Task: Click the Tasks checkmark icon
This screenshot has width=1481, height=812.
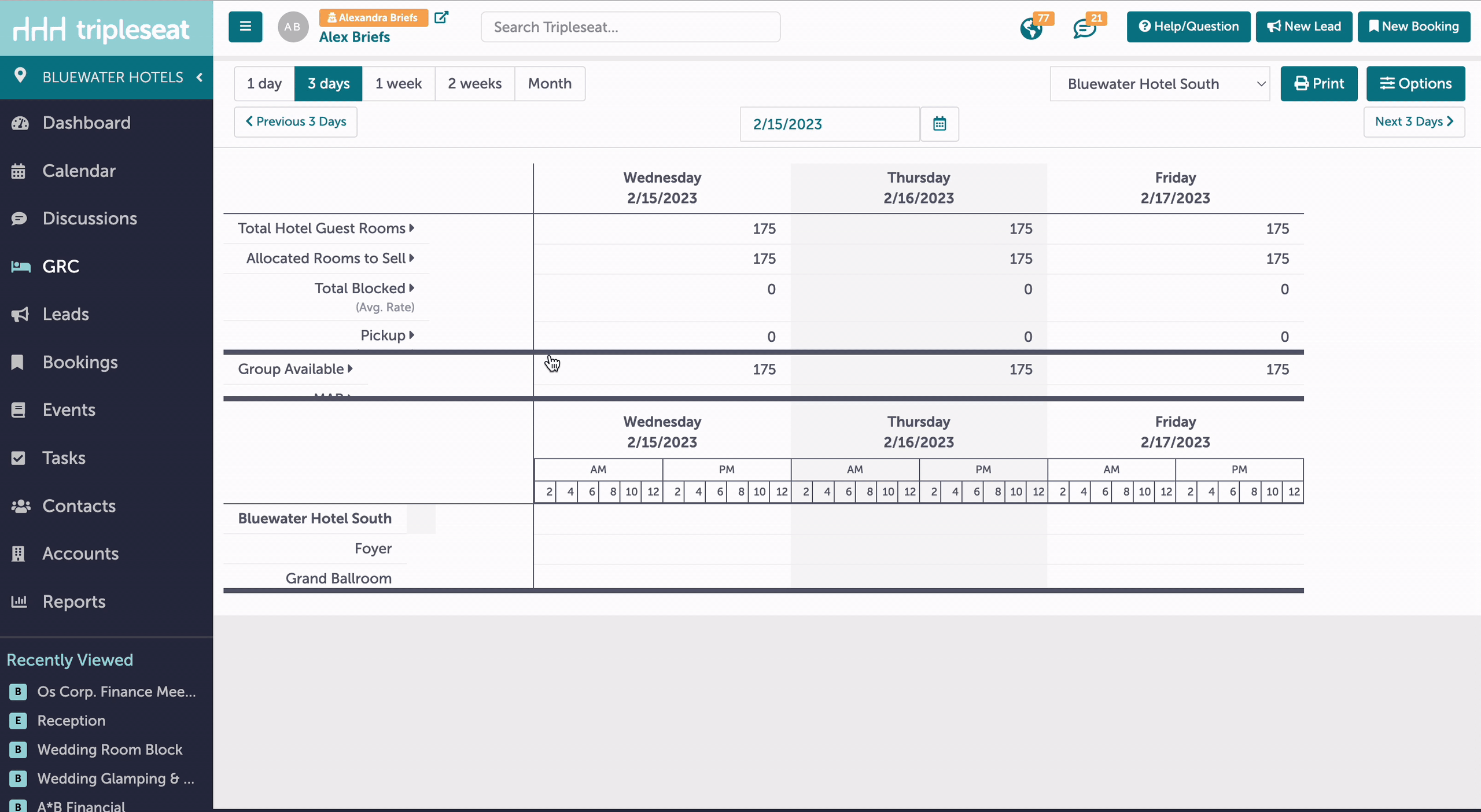Action: (19, 458)
